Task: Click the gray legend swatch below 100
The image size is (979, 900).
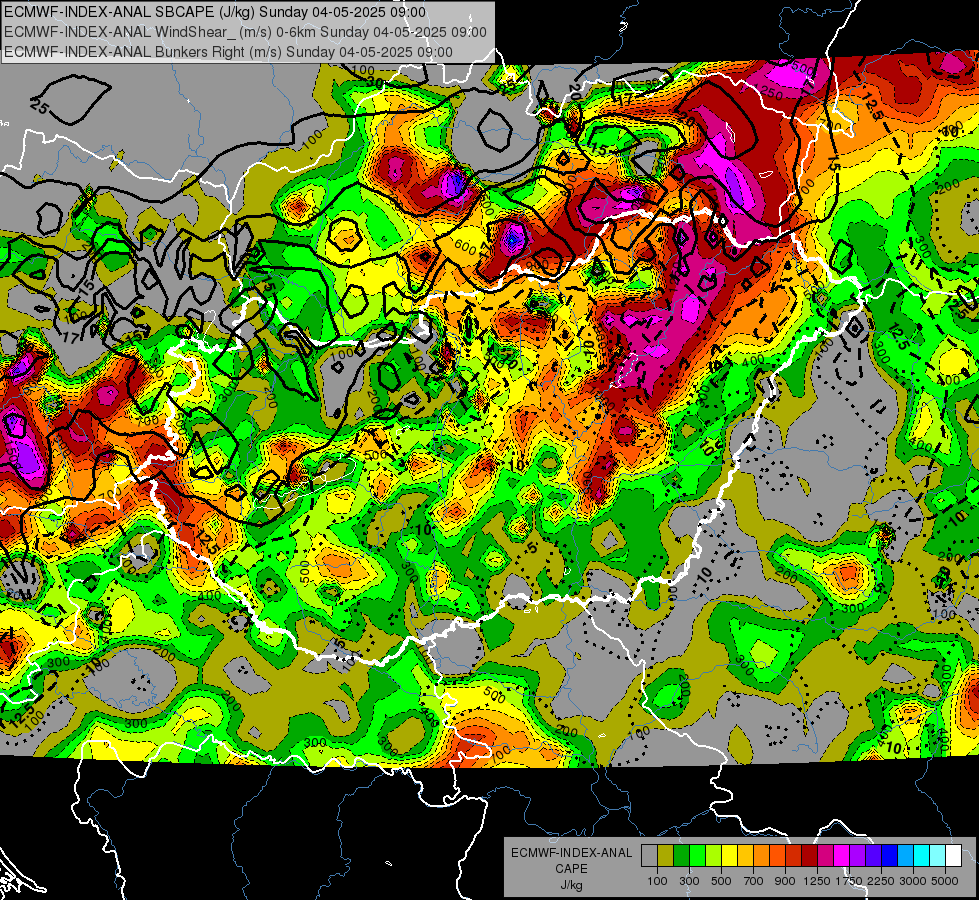Action: pyautogui.click(x=649, y=856)
